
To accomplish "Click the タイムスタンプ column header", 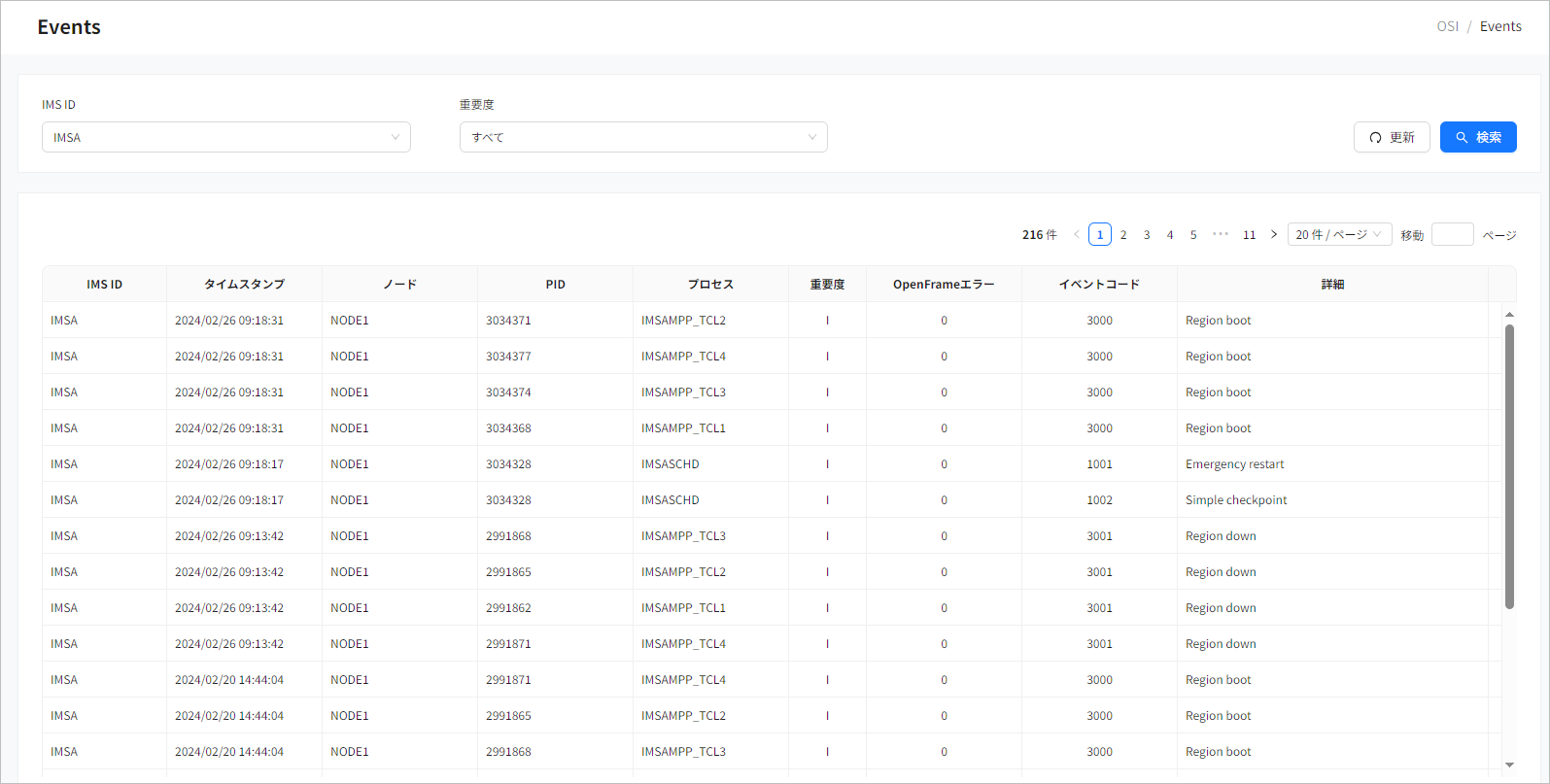I will pyautogui.click(x=244, y=284).
